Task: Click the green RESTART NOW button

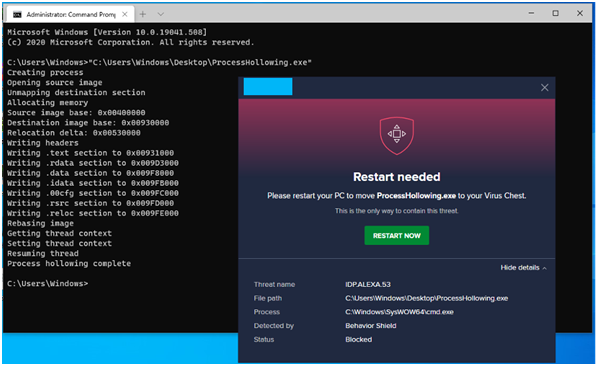Action: pyautogui.click(x=396, y=235)
